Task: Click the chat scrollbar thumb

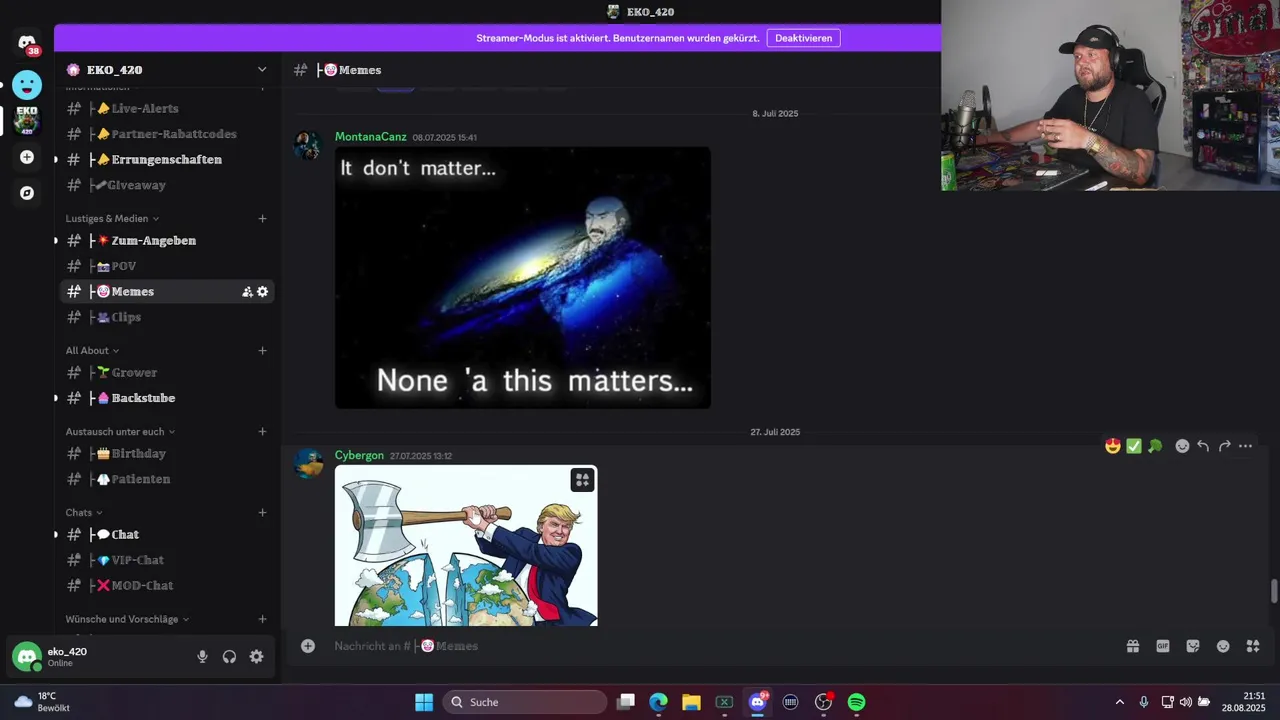Action: pyautogui.click(x=1274, y=590)
